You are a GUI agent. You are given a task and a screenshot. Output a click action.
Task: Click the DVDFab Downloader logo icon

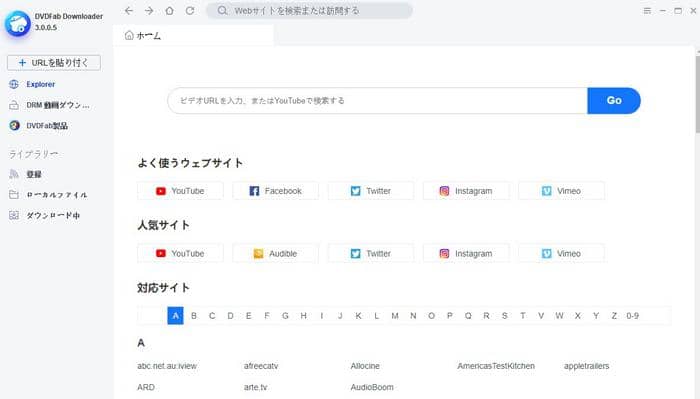18,24
